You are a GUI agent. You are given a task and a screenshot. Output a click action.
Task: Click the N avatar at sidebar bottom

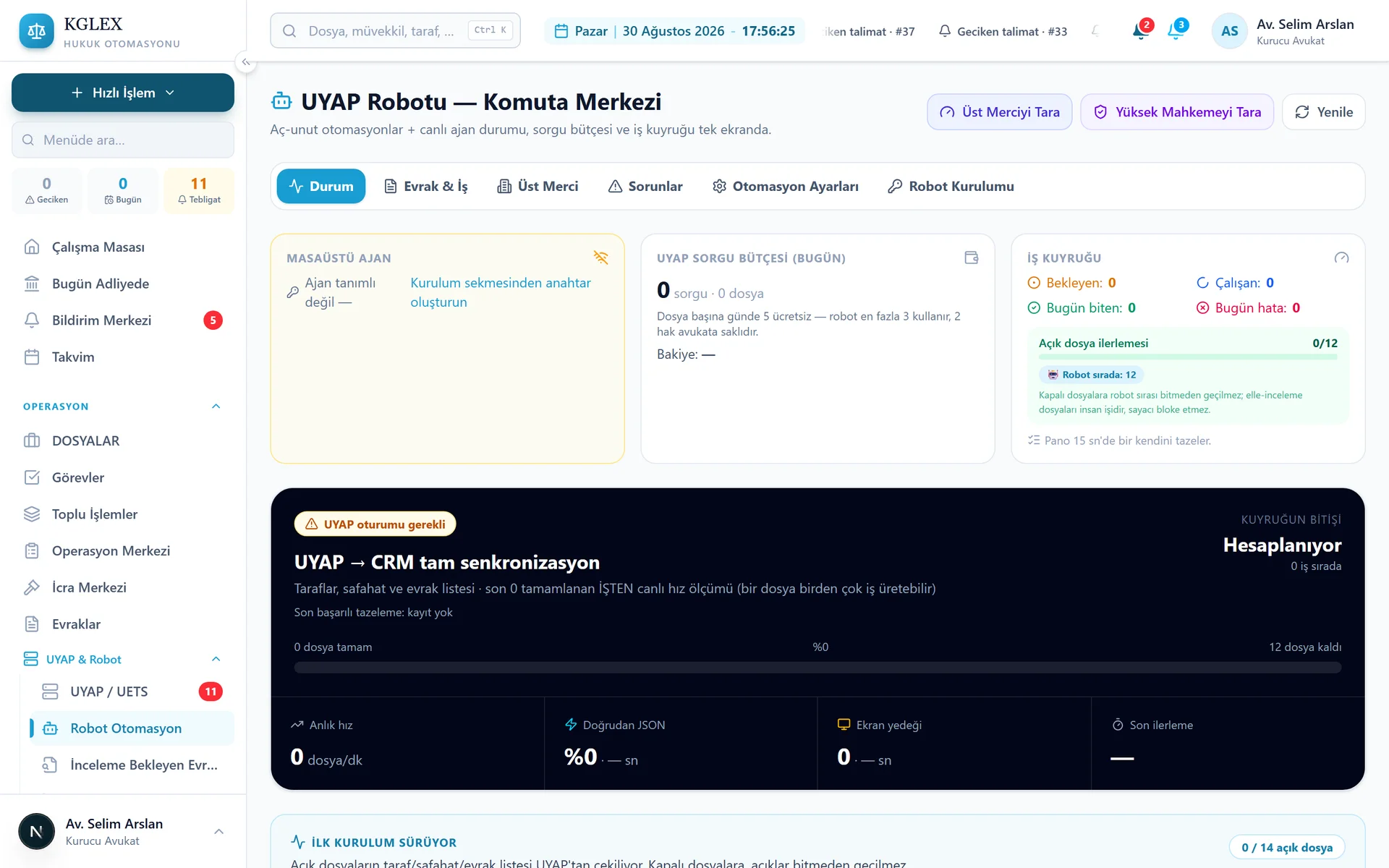(x=36, y=832)
